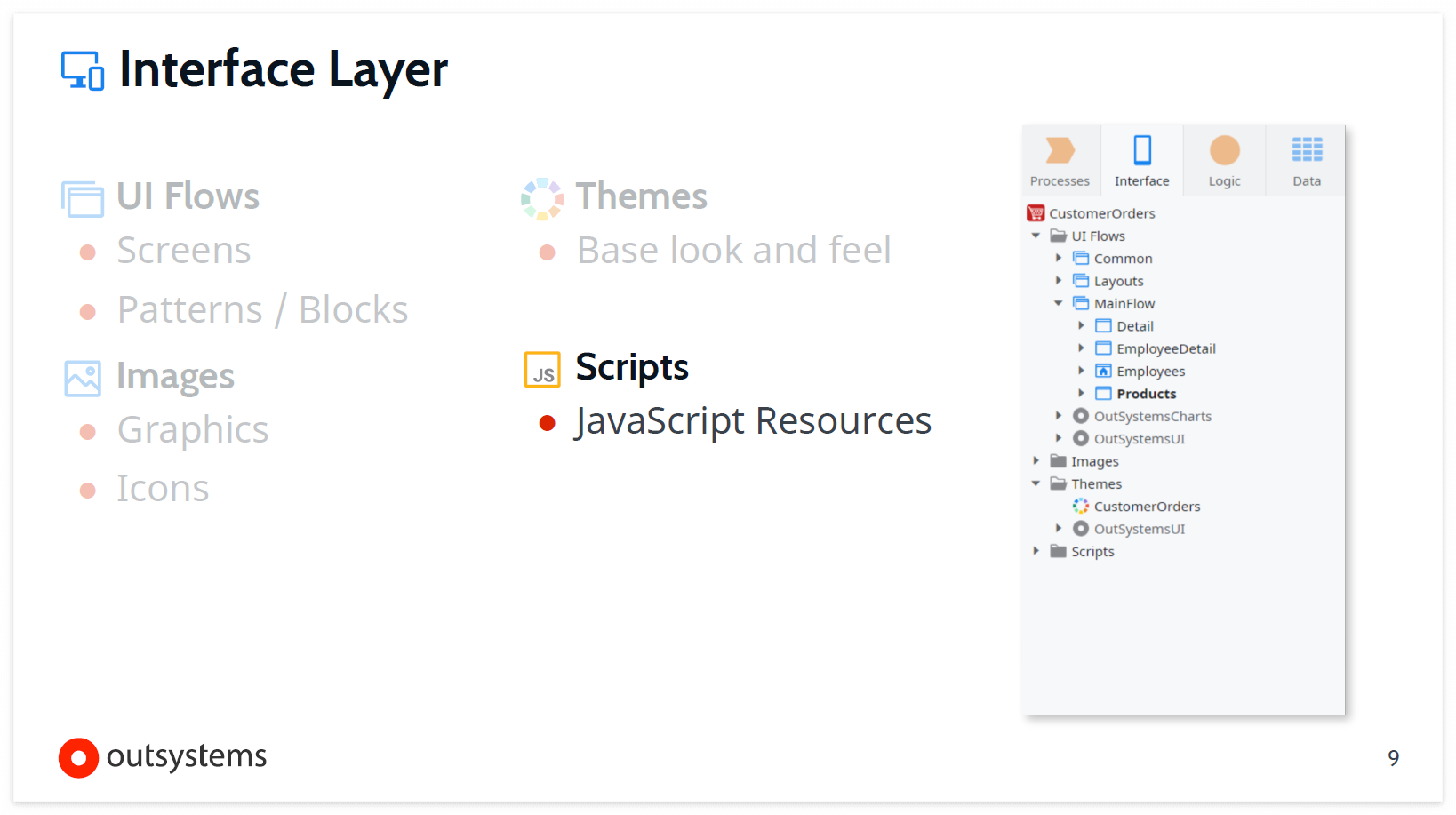Click the Layouts flow icon
This screenshot has height=815, width=1456.
coord(1081,281)
